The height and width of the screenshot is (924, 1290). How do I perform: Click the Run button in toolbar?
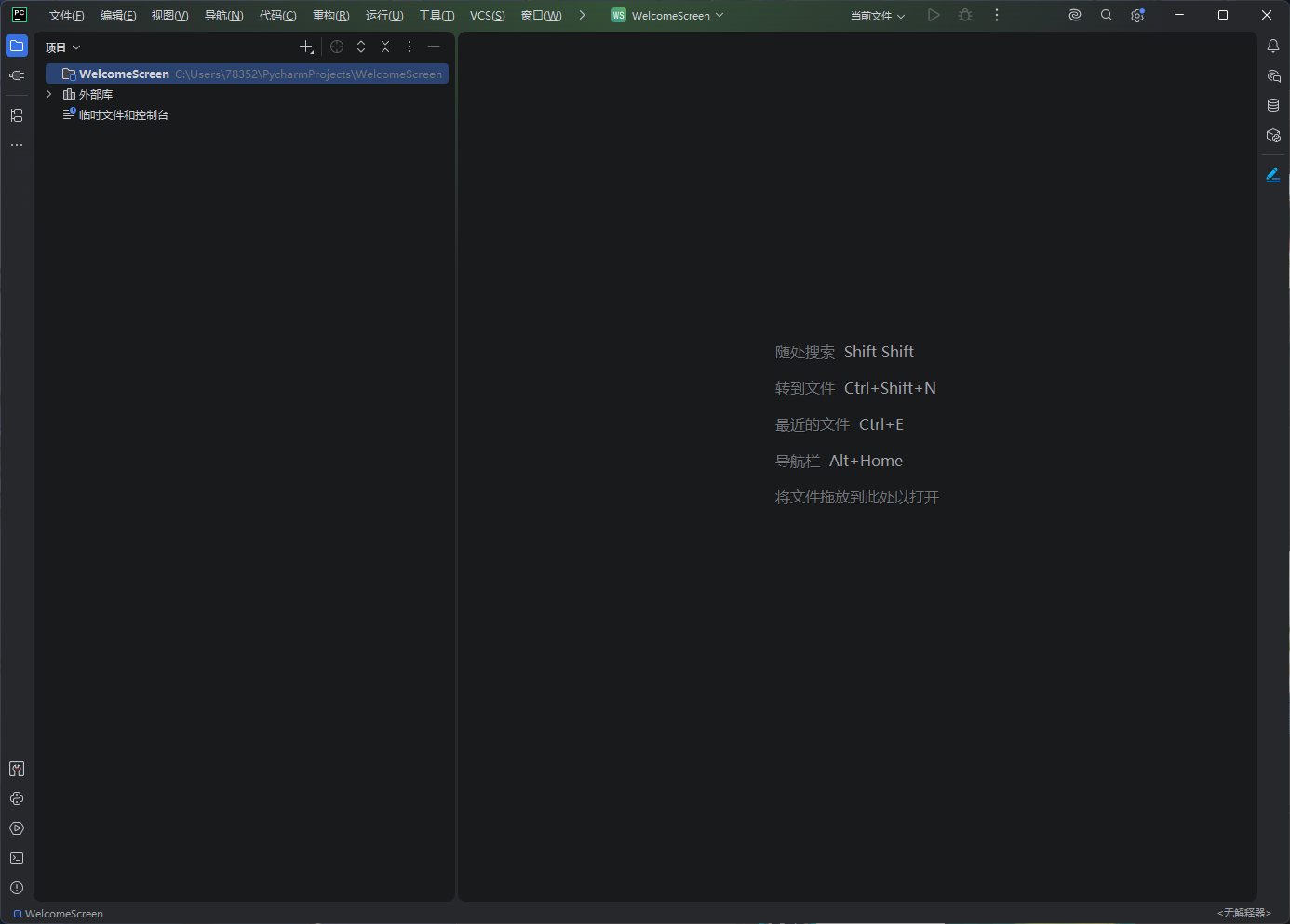[934, 15]
